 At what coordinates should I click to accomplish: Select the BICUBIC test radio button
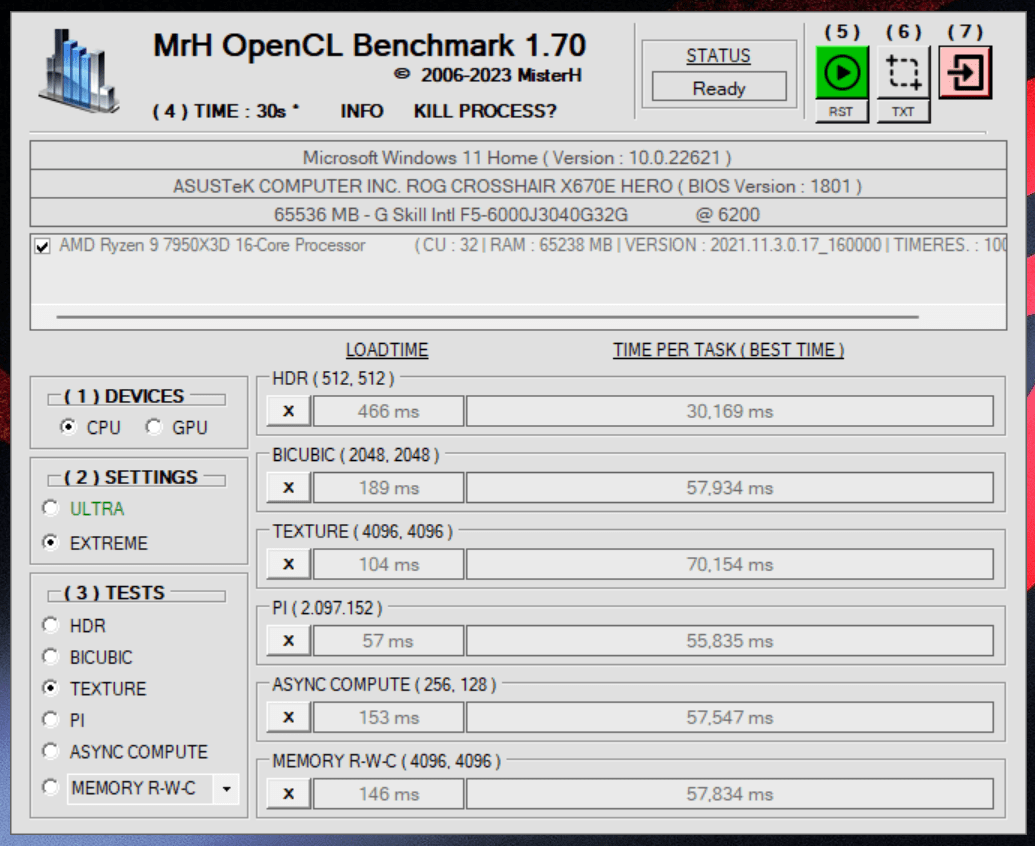tap(50, 657)
